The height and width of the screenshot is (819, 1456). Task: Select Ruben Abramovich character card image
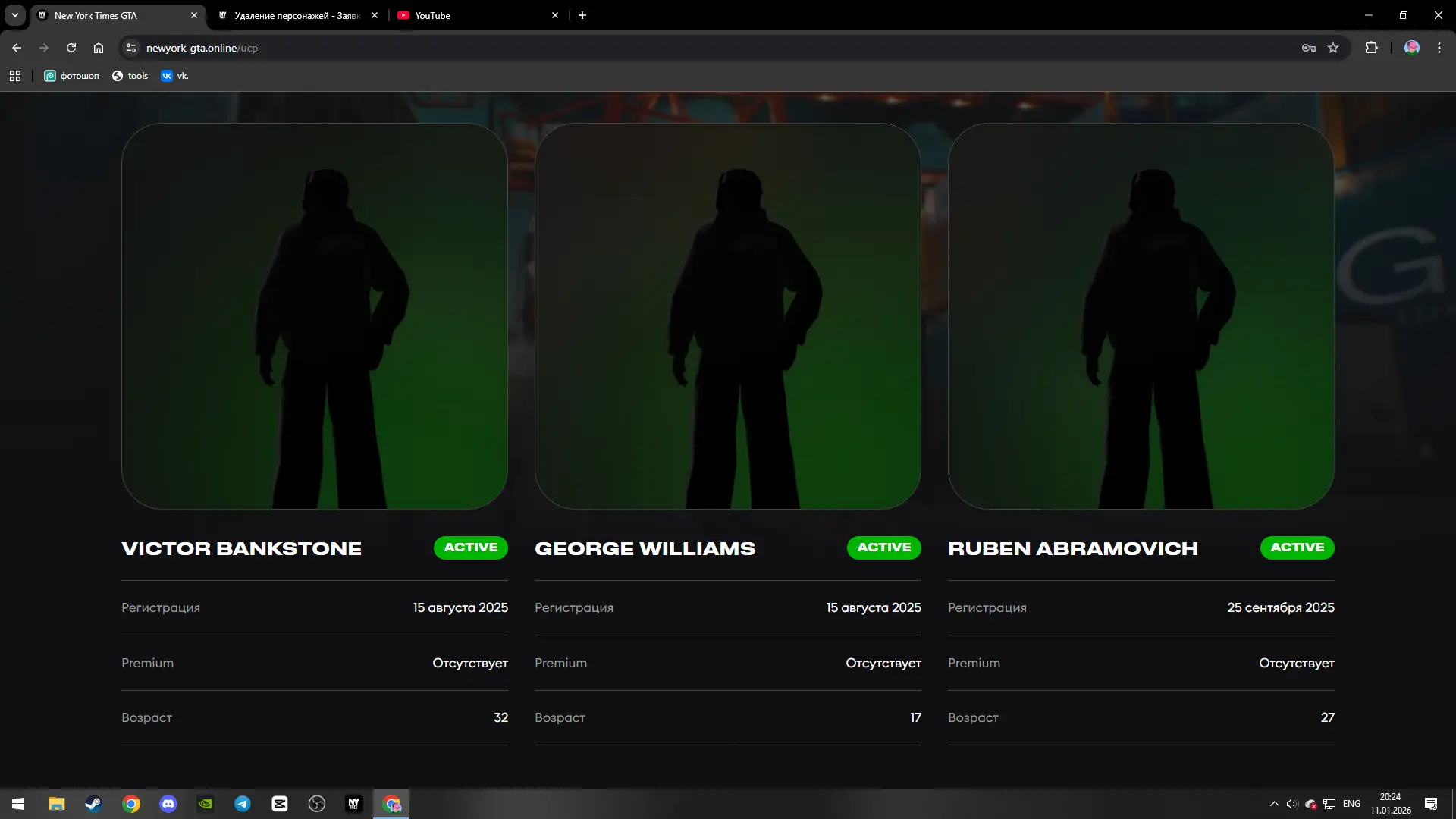pyautogui.click(x=1141, y=316)
